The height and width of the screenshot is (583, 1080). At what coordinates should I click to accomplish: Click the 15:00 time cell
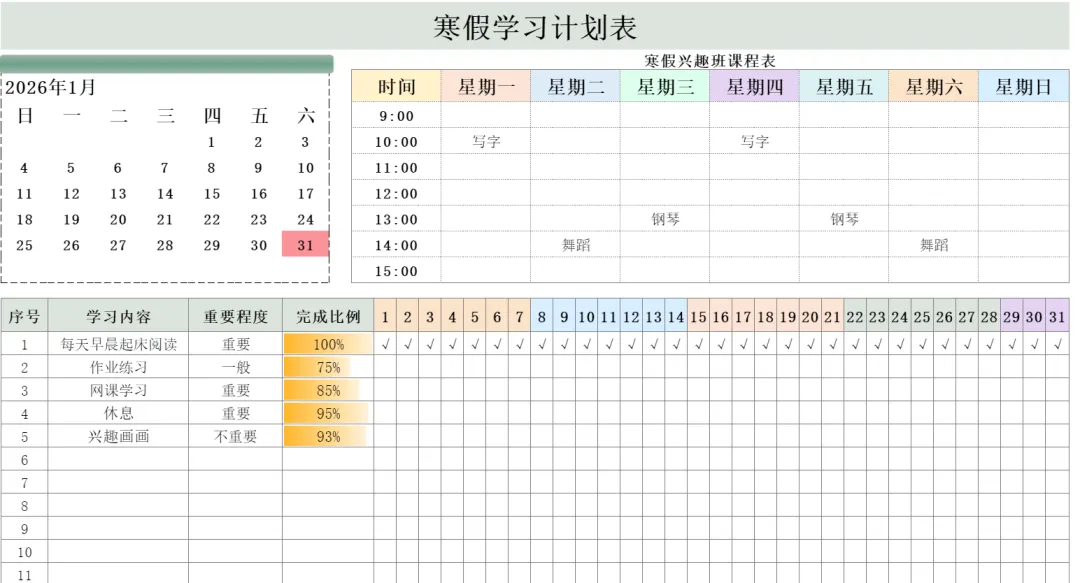396,271
